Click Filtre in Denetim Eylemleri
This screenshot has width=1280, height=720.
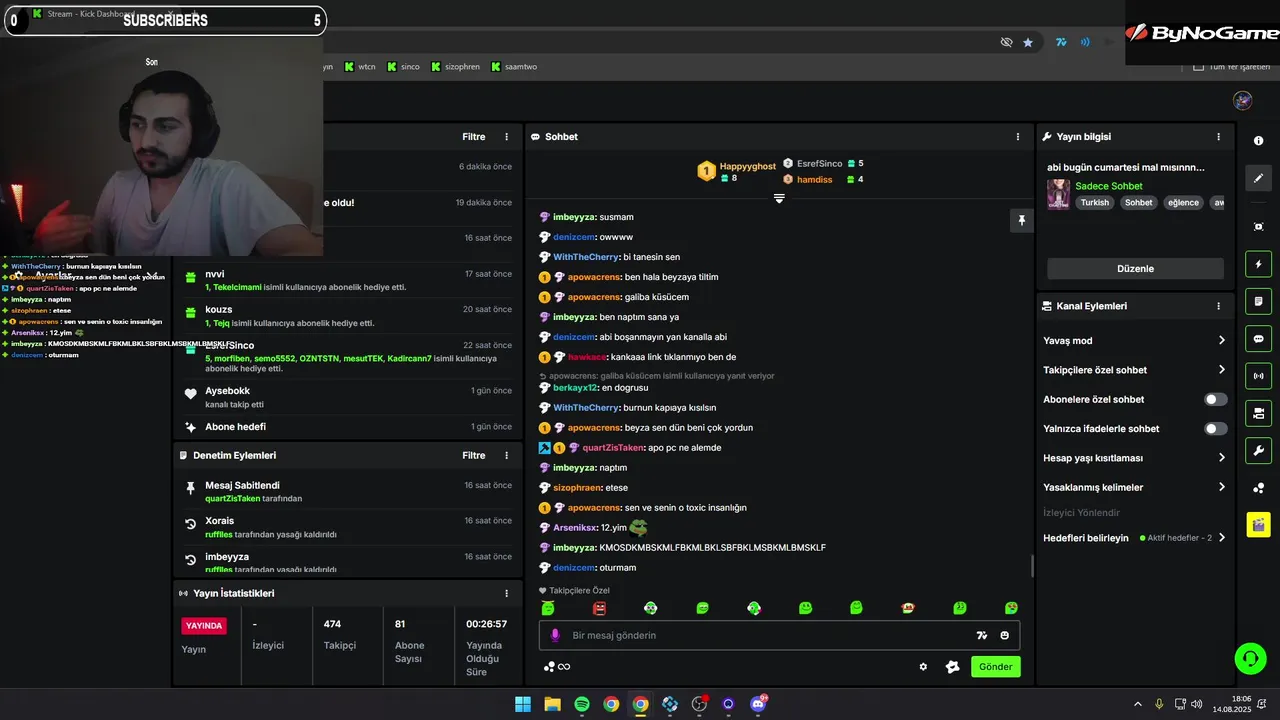tap(473, 455)
